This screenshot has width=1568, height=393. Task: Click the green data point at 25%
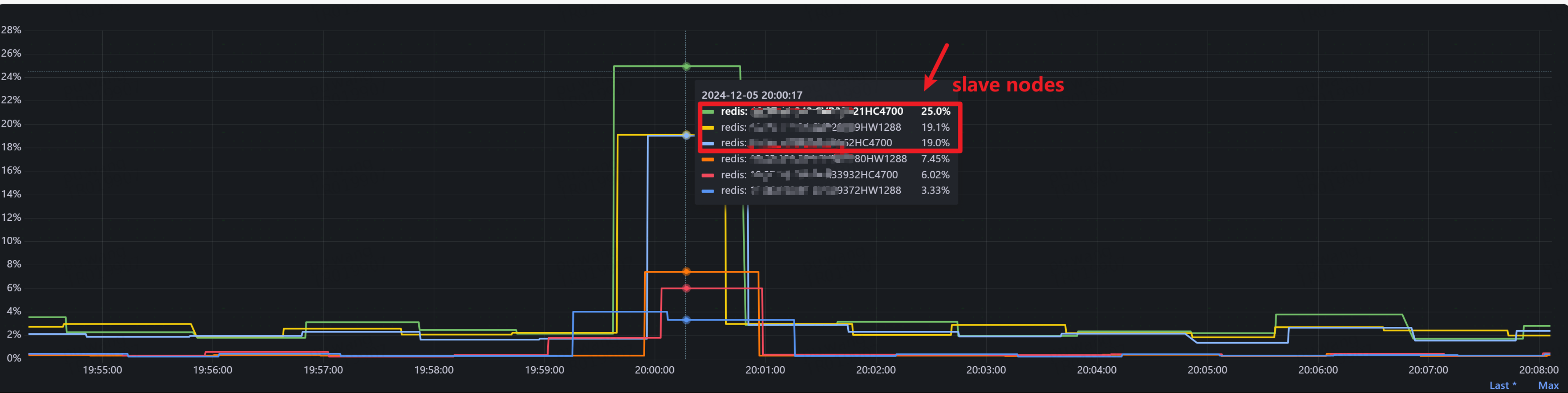tap(686, 67)
